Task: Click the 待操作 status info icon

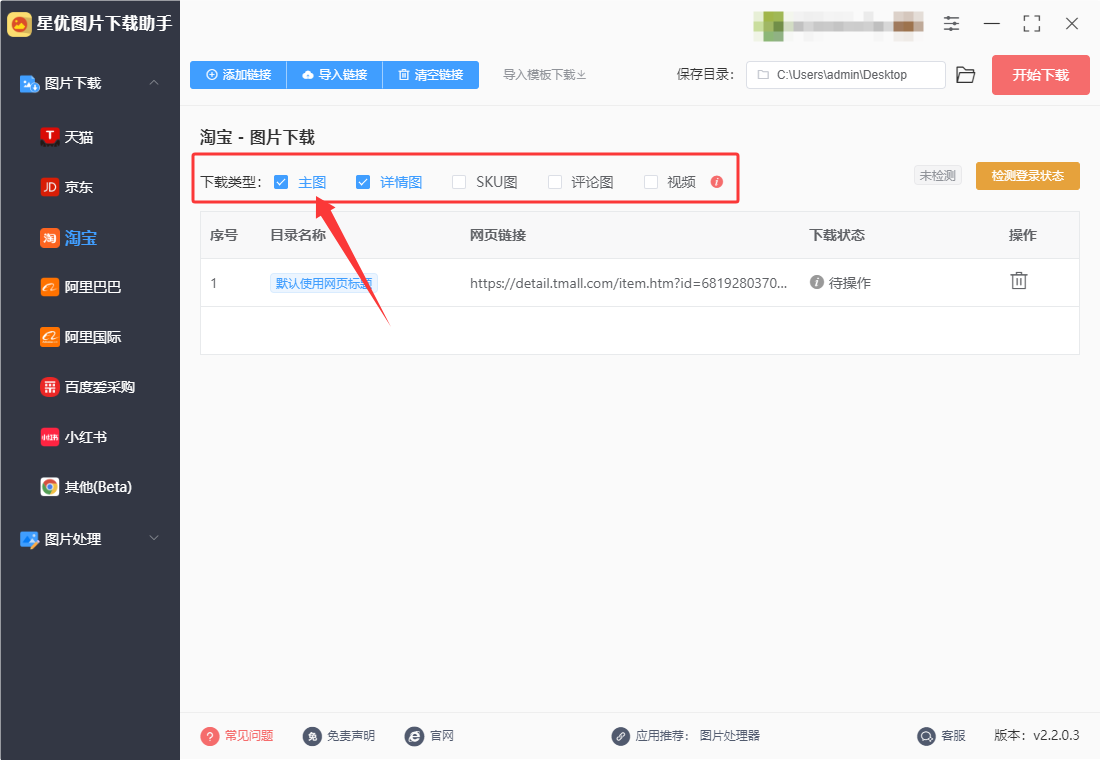Action: point(817,282)
